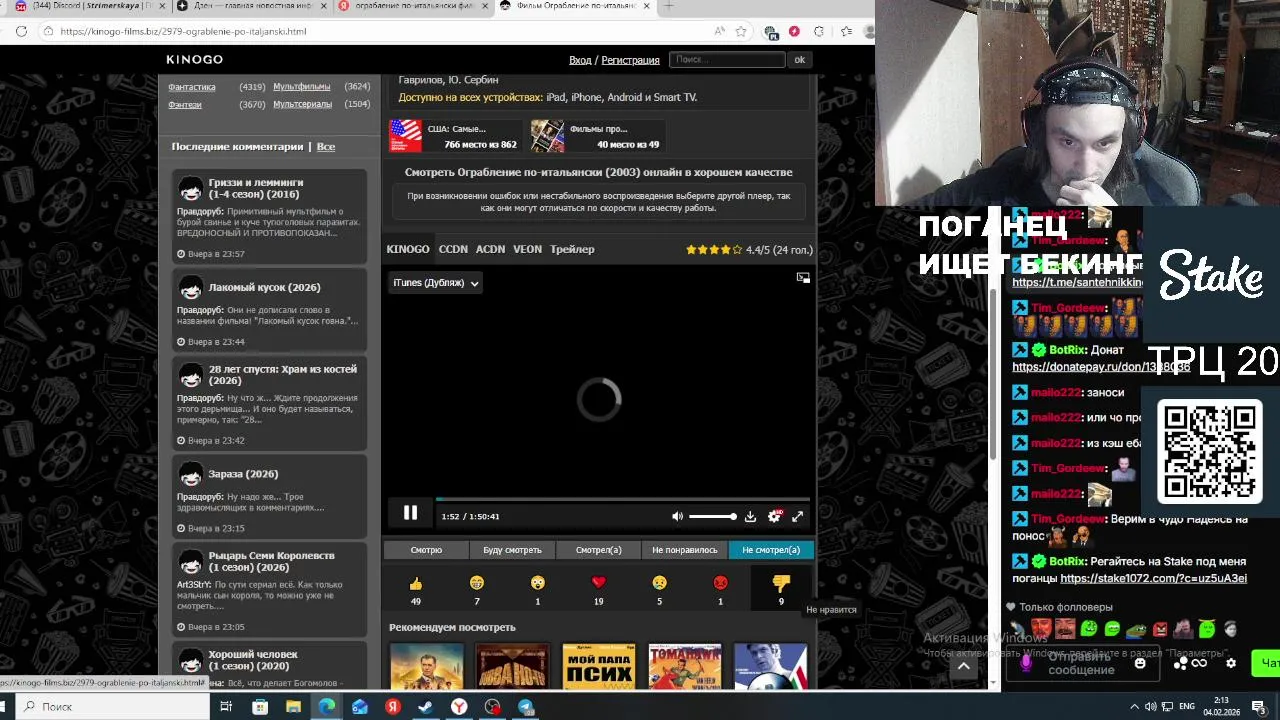Click the Отправить сообщение chat input
The height and width of the screenshot is (720, 1280).
click(1081, 663)
